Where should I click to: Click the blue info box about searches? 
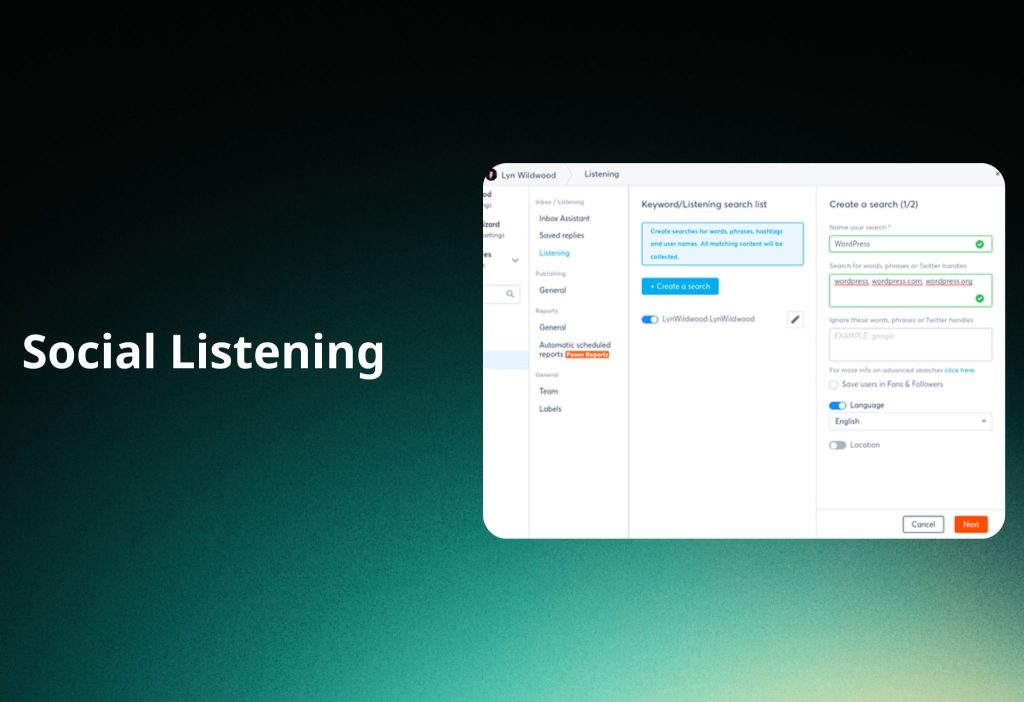point(722,244)
